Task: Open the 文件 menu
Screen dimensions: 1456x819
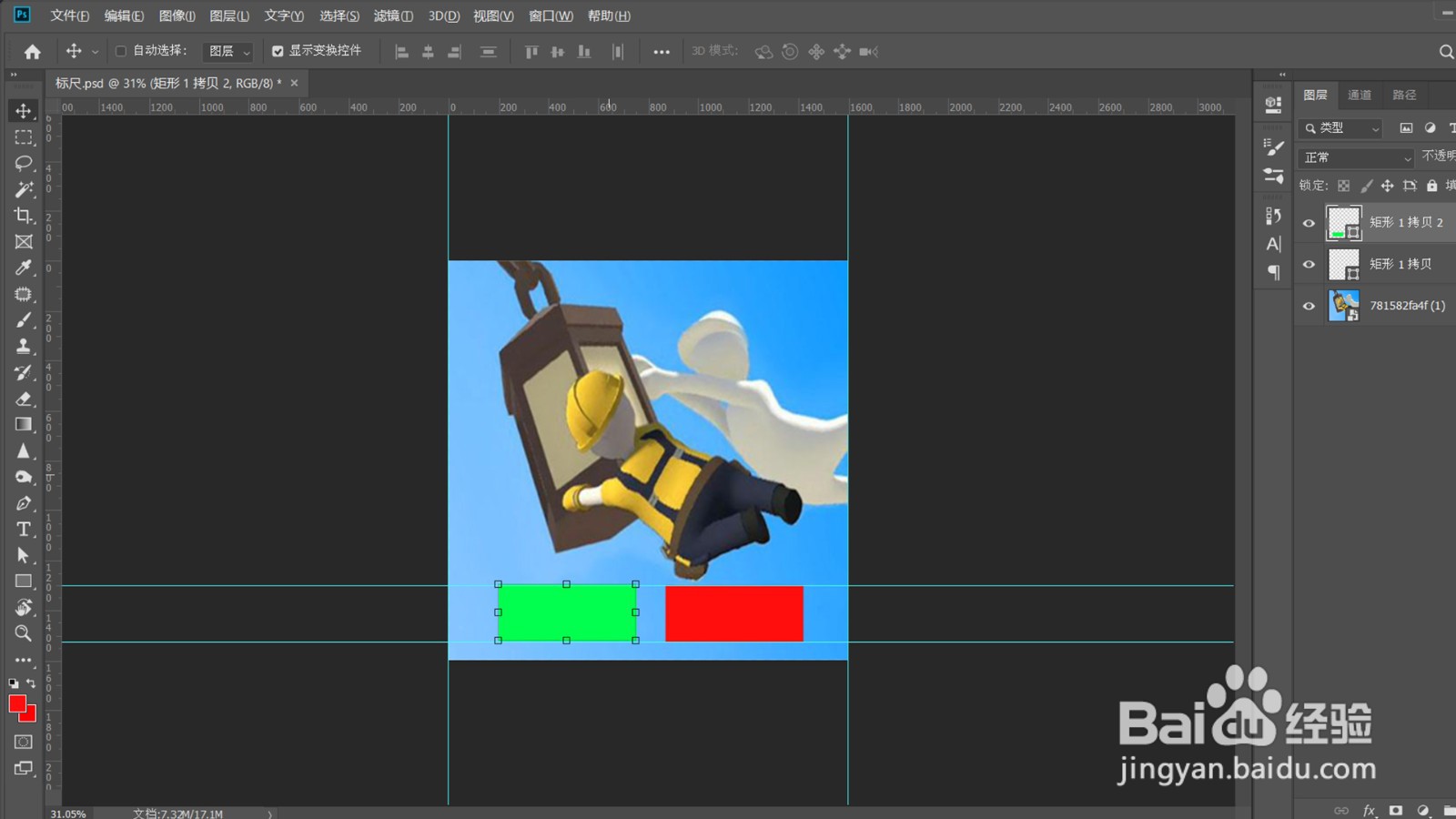Action: tap(69, 15)
